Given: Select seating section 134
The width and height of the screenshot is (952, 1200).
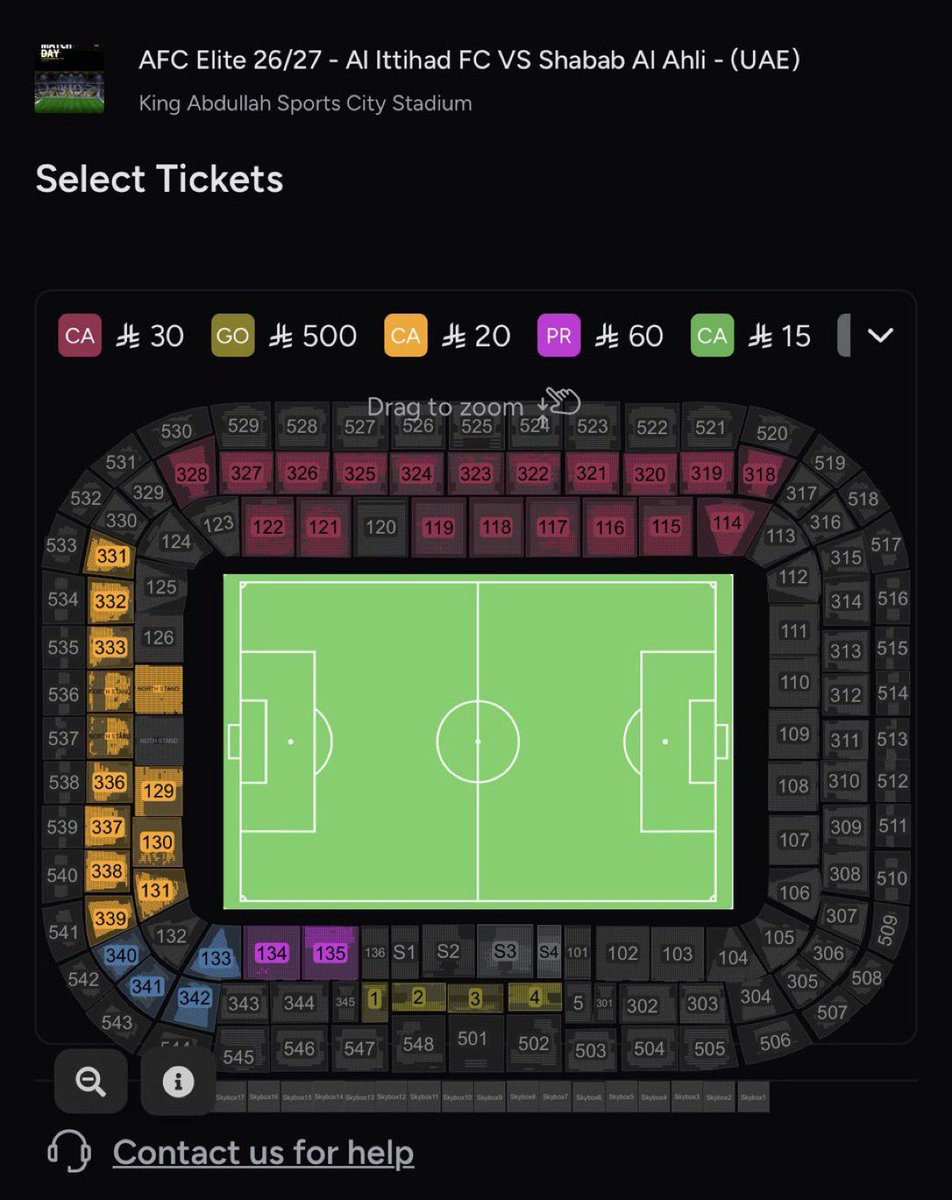Looking at the screenshot, I should coord(271,953).
